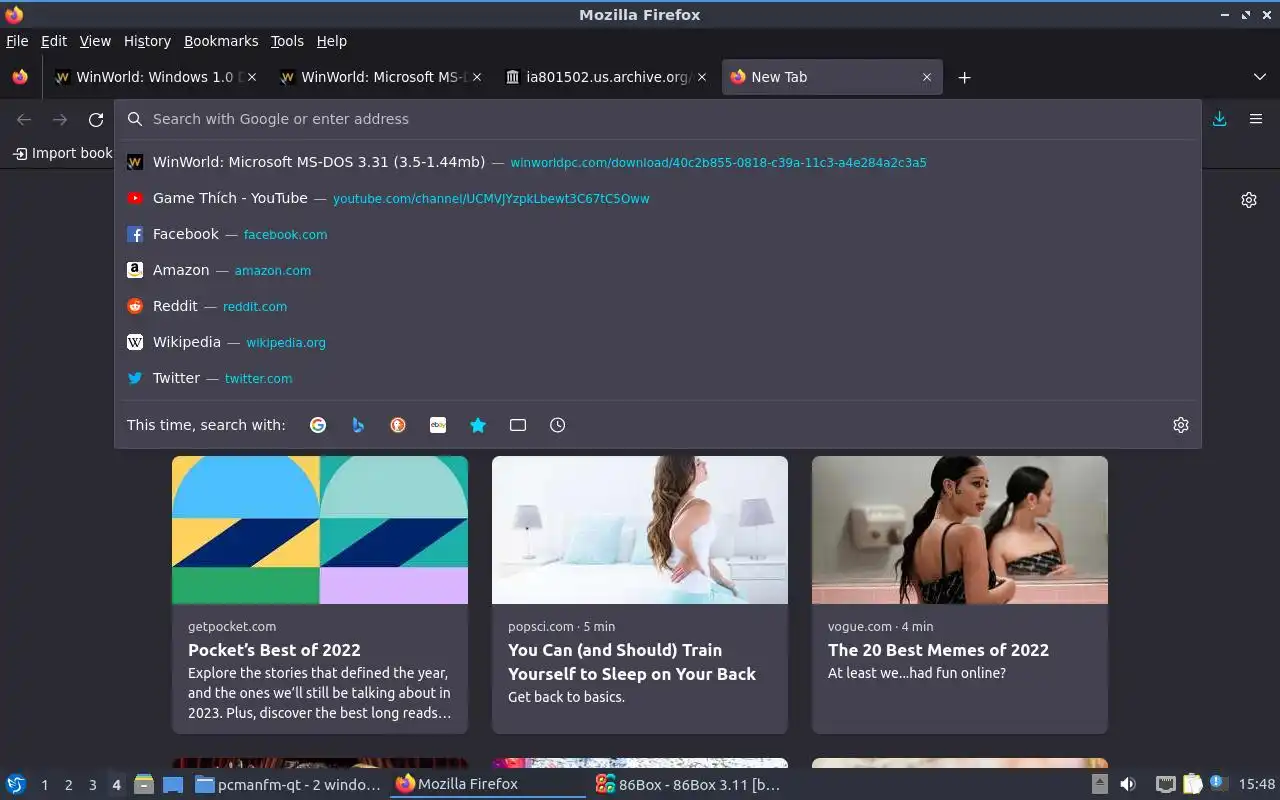The width and height of the screenshot is (1280, 800).
Task: Open The 20 Best Memes of 2022 title
Action: [x=938, y=650]
